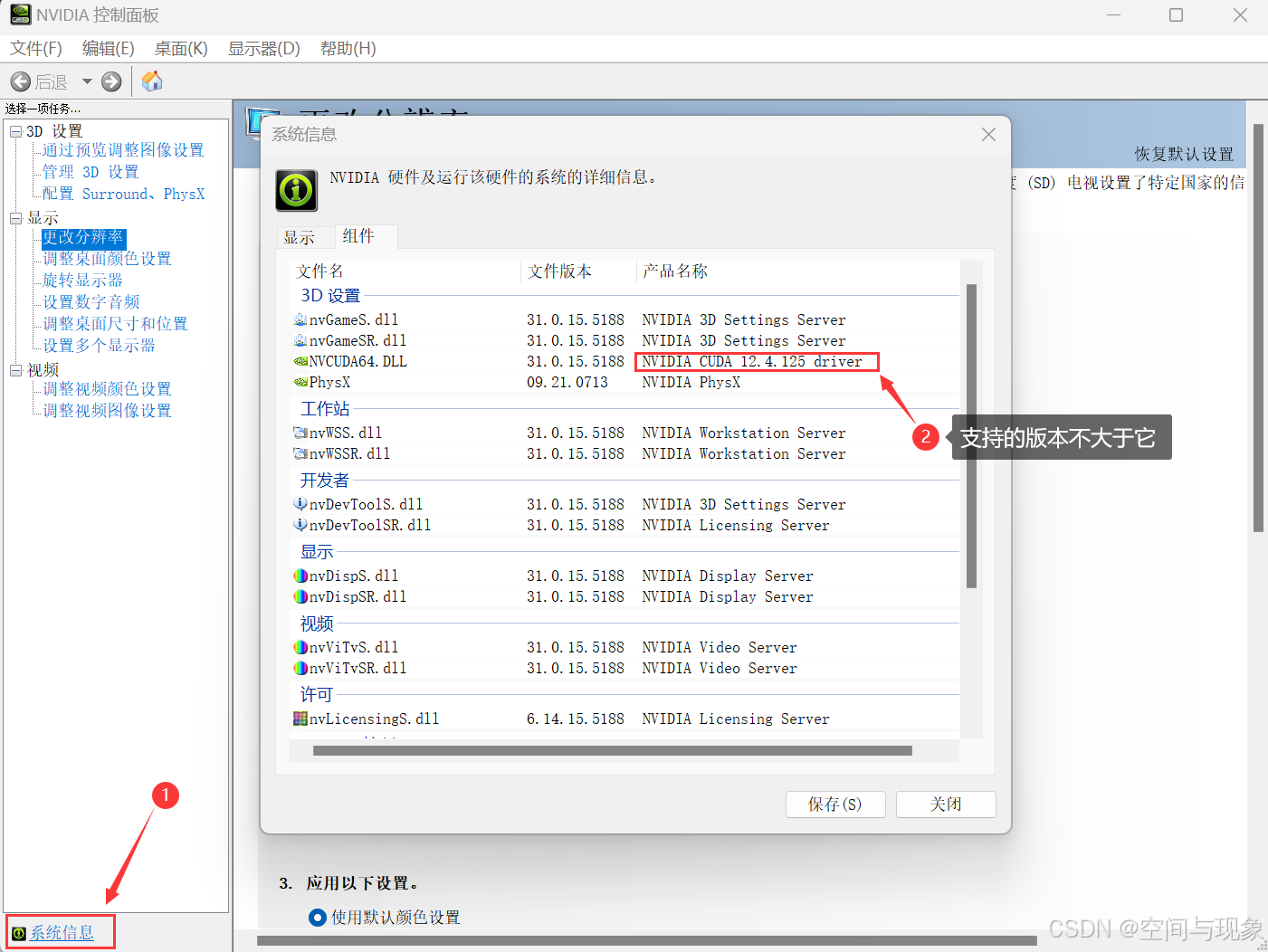
Task: Click the nvWSSR.dll file icon
Action: click(300, 453)
